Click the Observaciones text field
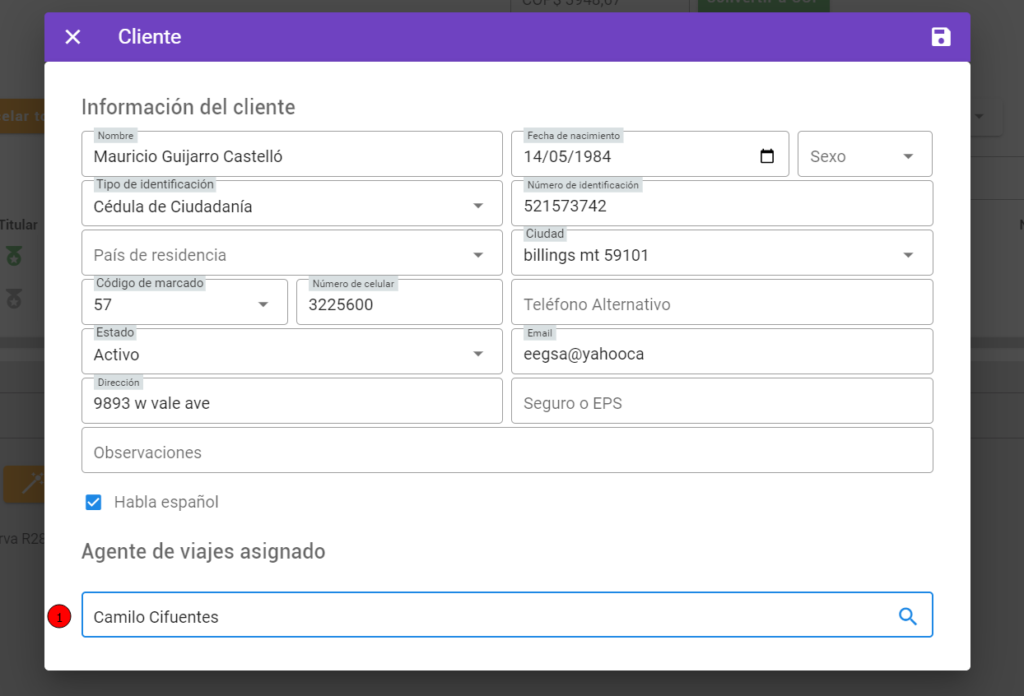Viewport: 1024px width, 696px height. (x=507, y=451)
